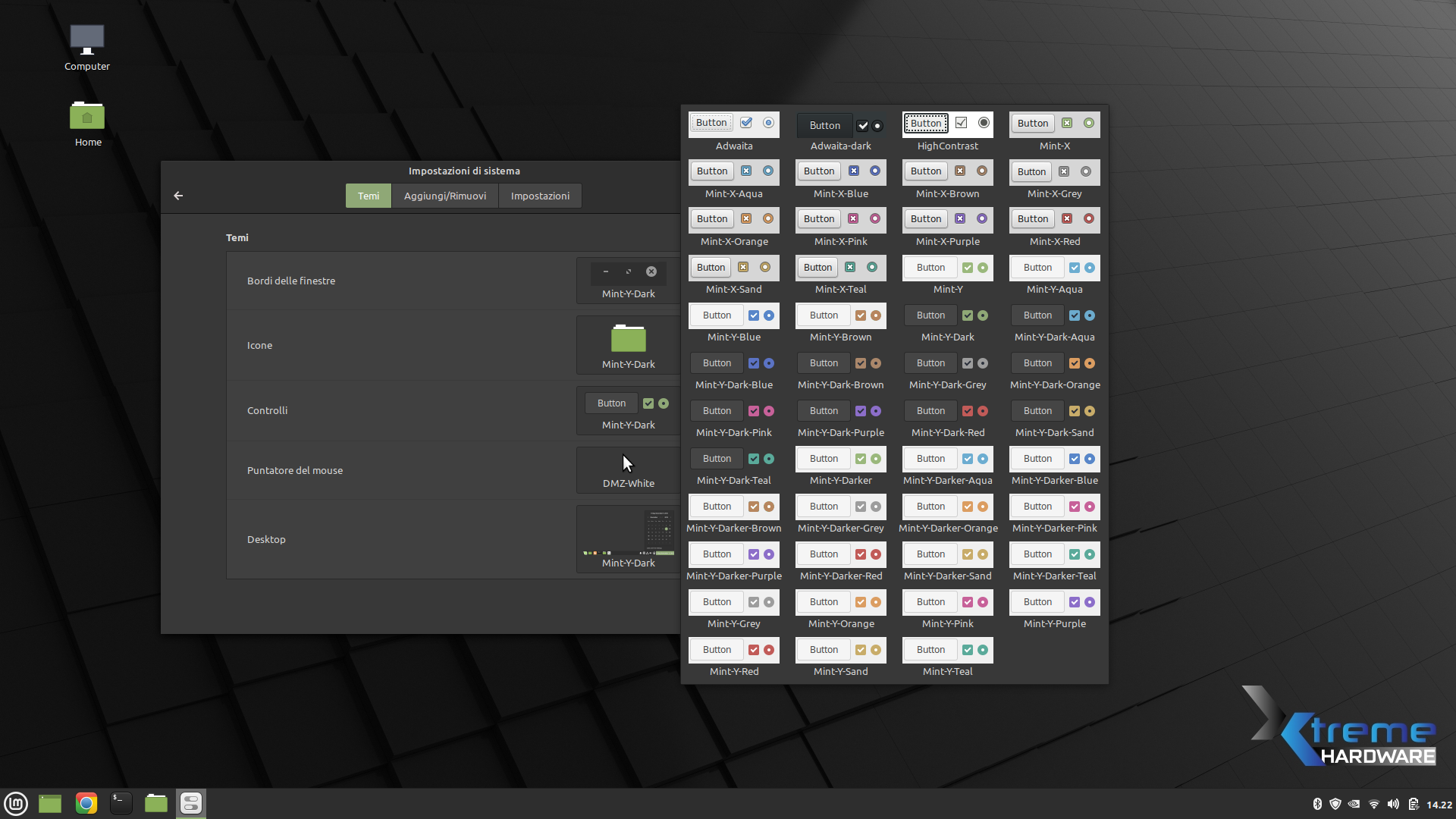Click the checkbox in Mint-Y-Red preview
The width and height of the screenshot is (1456, 819).
coord(754,650)
